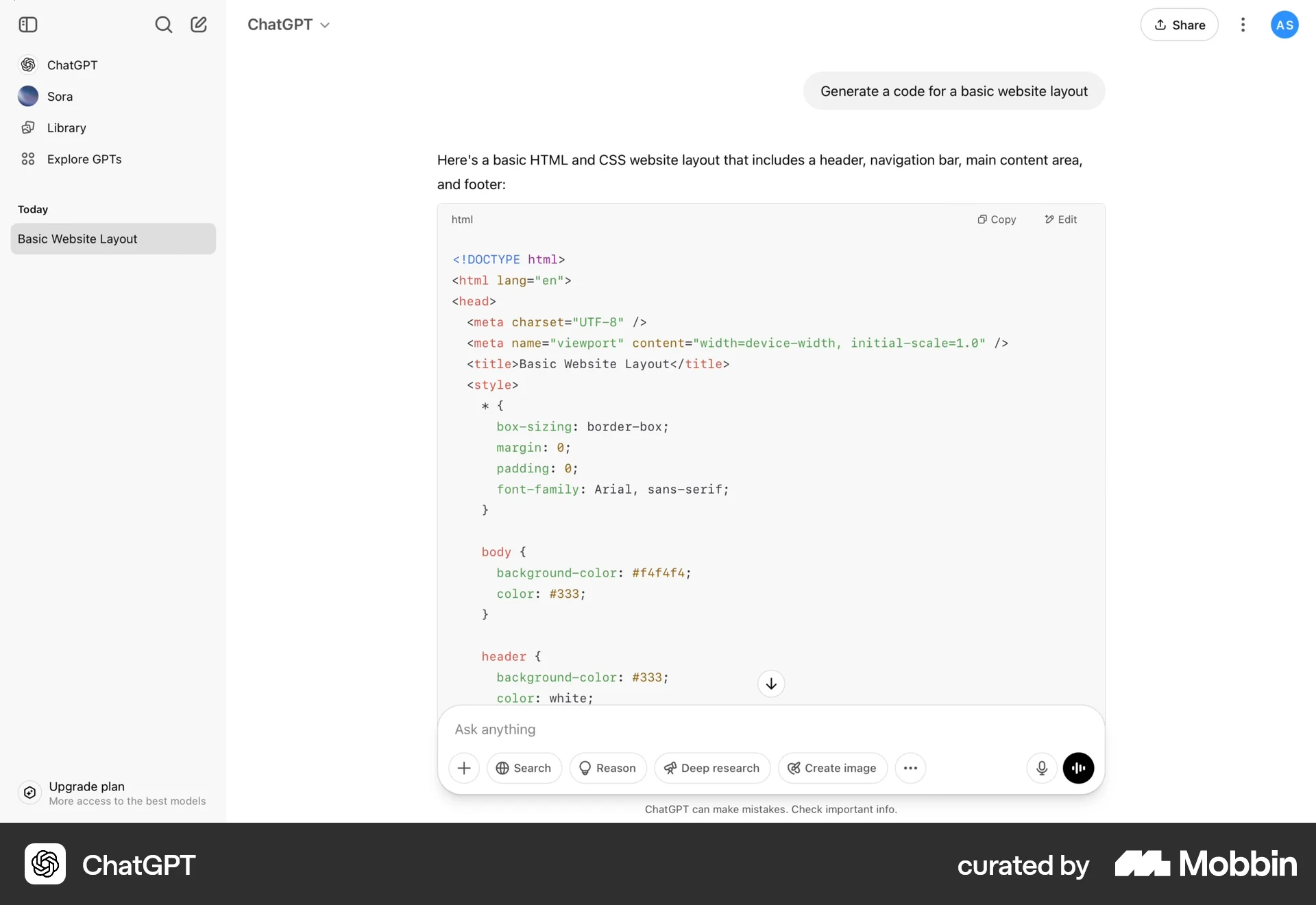Open the AS profile avatar menu
The height and width of the screenshot is (905, 1316).
tap(1284, 25)
